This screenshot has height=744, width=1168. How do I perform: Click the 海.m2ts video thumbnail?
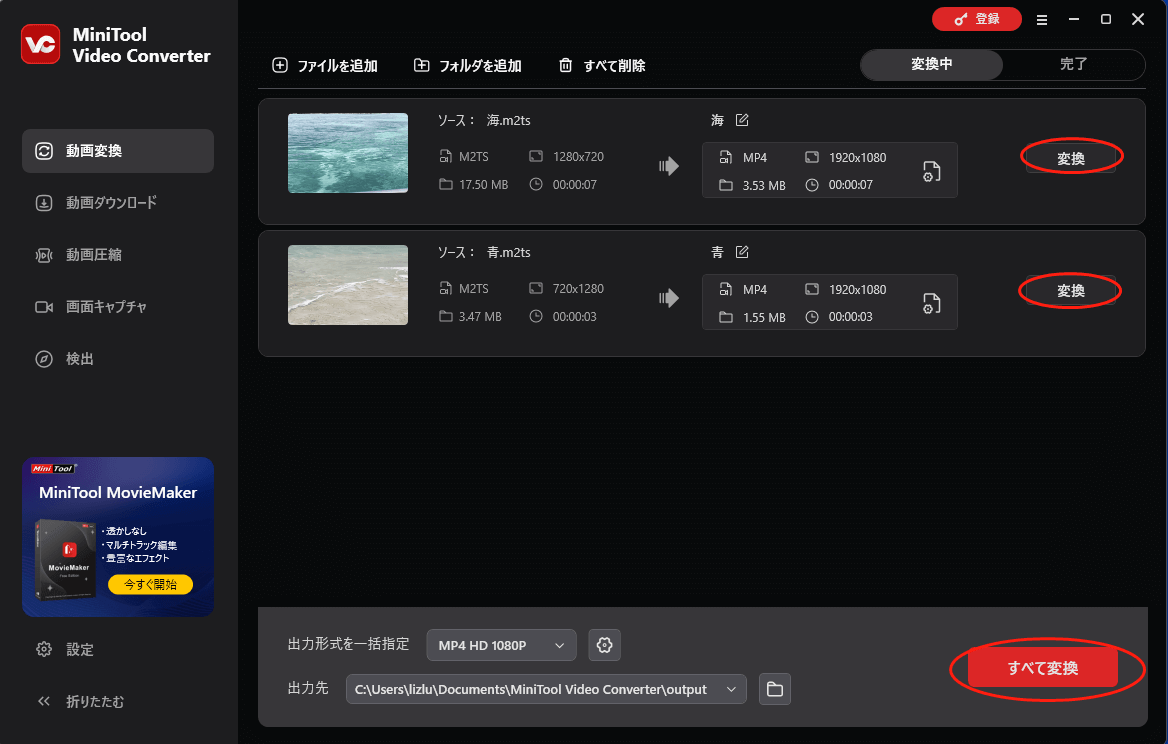point(348,153)
